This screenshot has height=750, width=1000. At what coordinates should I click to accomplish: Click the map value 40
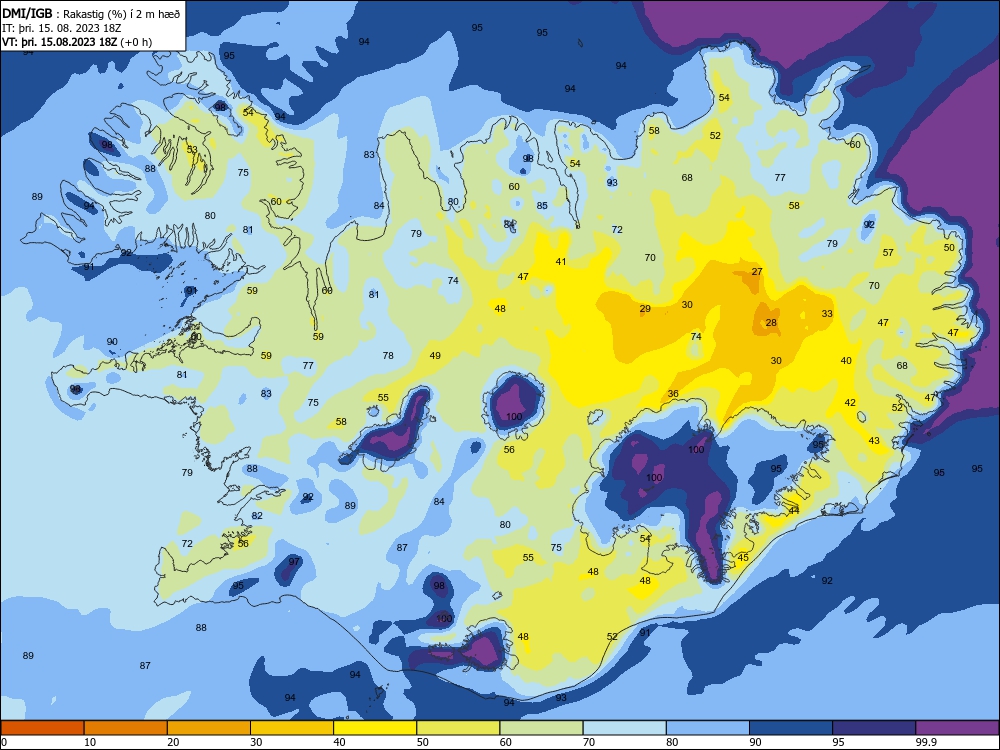click(x=846, y=361)
